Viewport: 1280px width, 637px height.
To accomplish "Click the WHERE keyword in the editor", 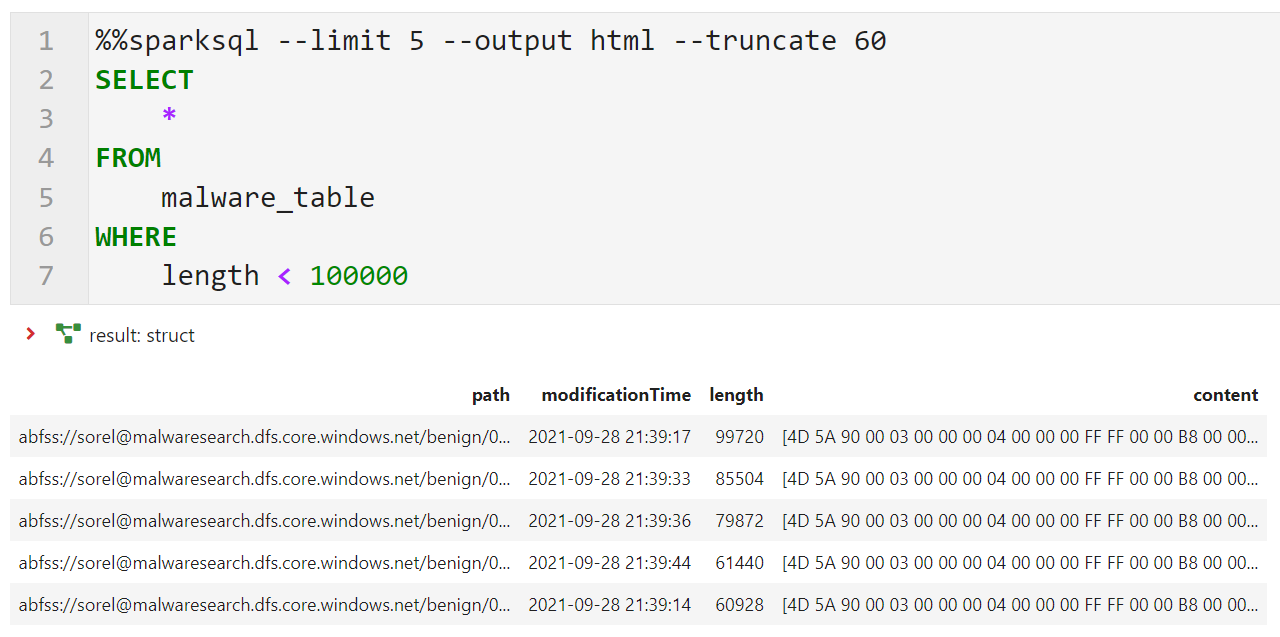I will click(136, 237).
